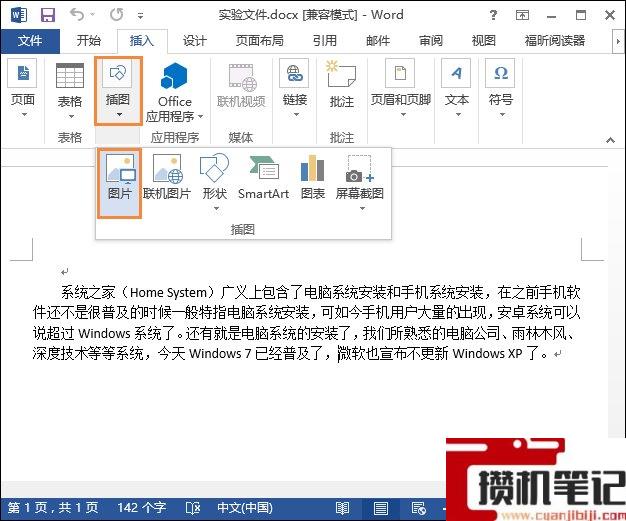The height and width of the screenshot is (521, 626).
Task: Click inside the paragraph starting 系统之家
Action: (307, 323)
